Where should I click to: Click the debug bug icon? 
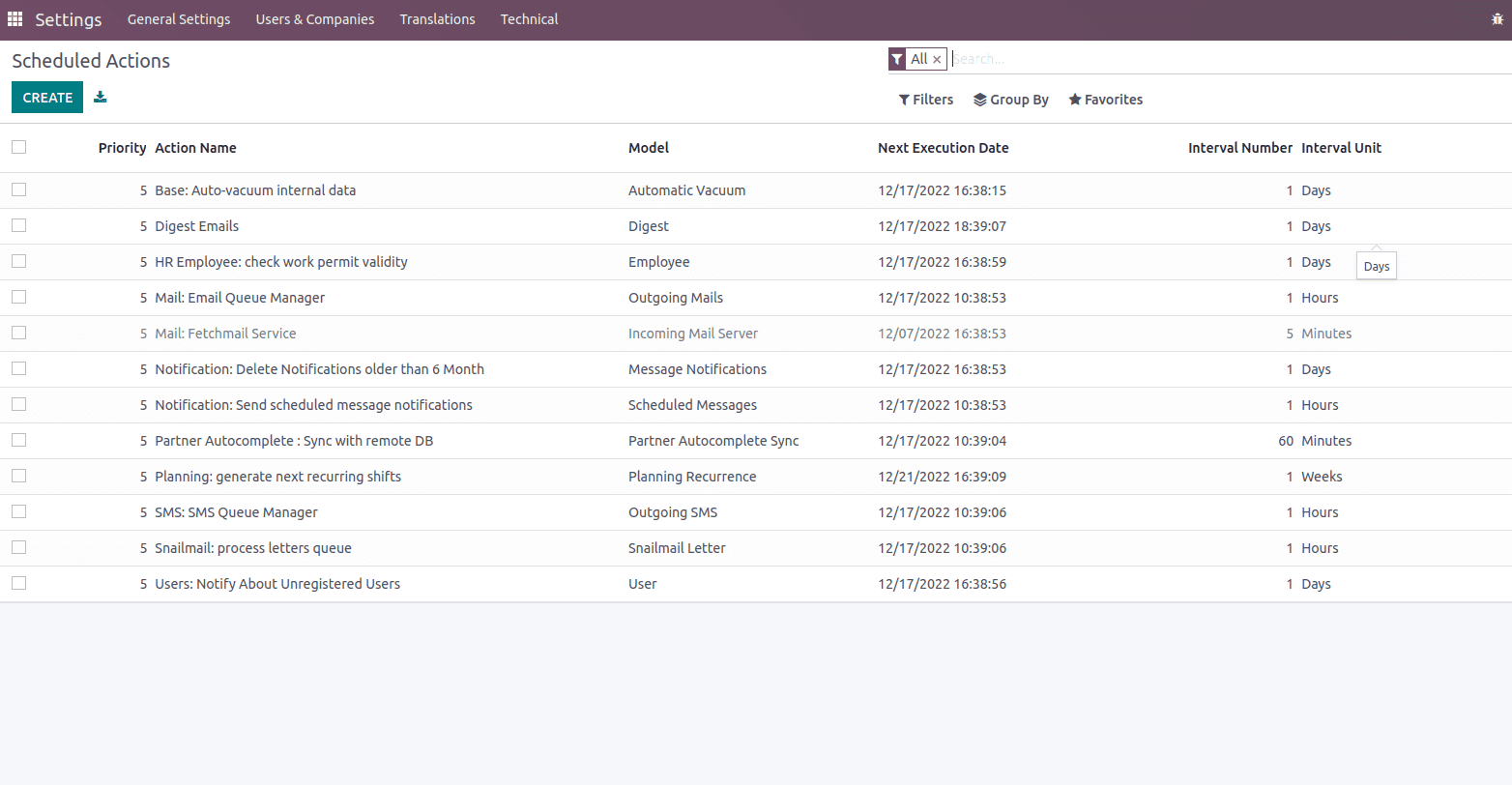coord(1497,19)
